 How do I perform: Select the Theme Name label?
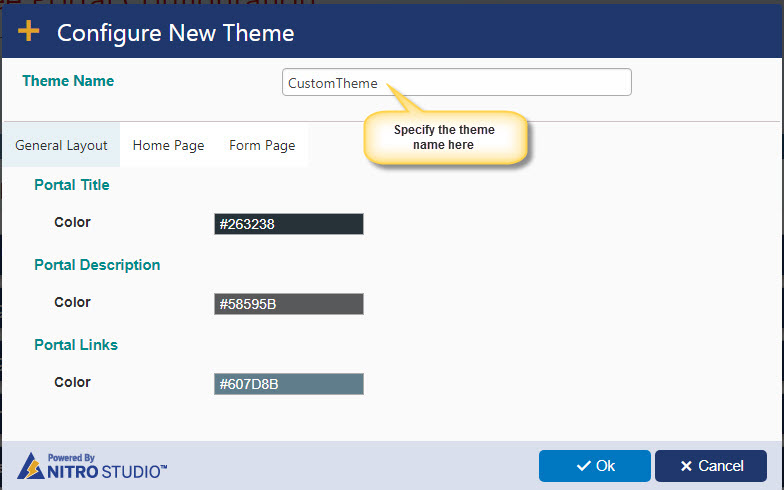(x=68, y=81)
